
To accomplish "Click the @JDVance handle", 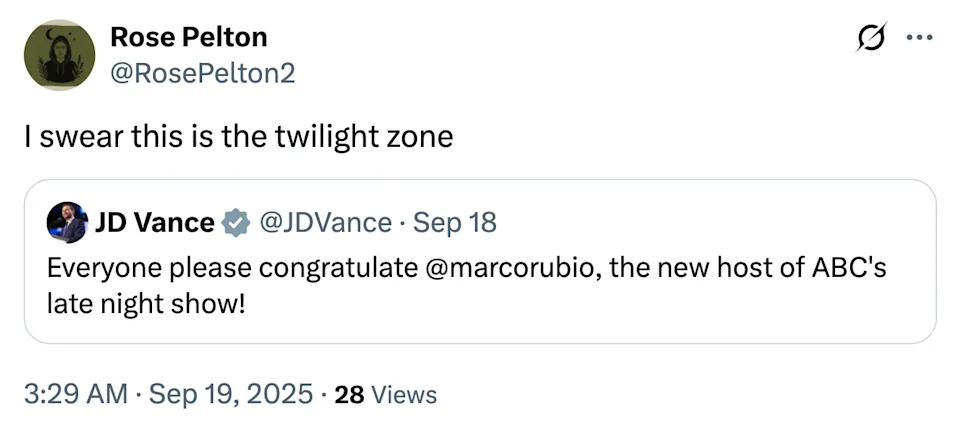I will 325,222.
